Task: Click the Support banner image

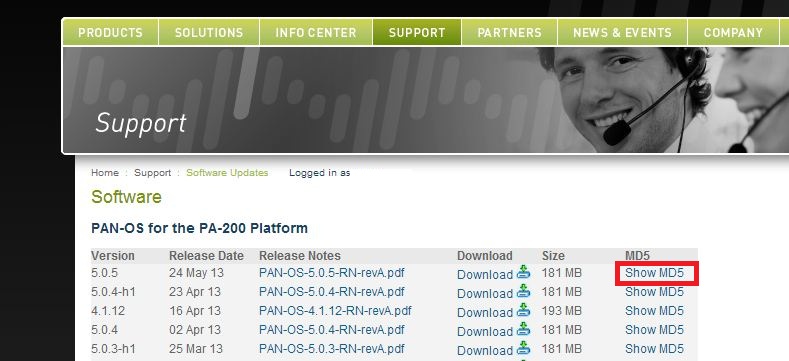Action: (425, 100)
